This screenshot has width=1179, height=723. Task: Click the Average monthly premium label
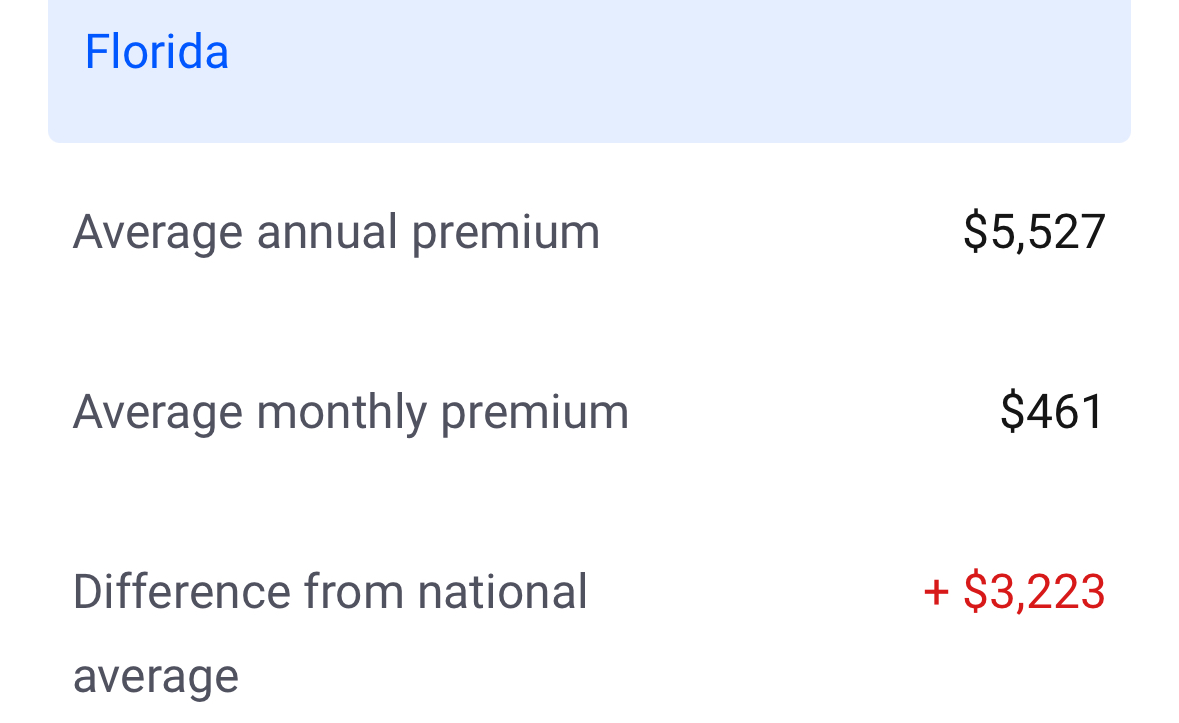point(350,412)
